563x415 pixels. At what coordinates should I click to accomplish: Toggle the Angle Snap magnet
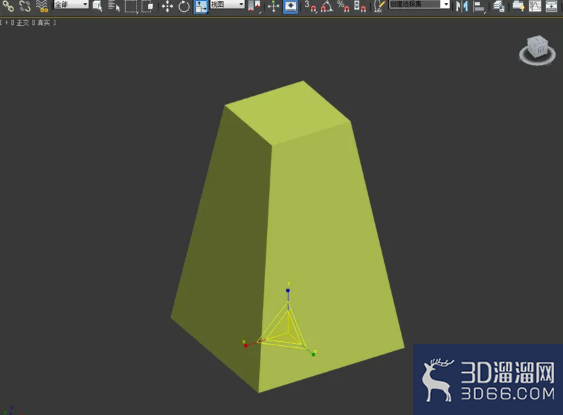pos(327,6)
